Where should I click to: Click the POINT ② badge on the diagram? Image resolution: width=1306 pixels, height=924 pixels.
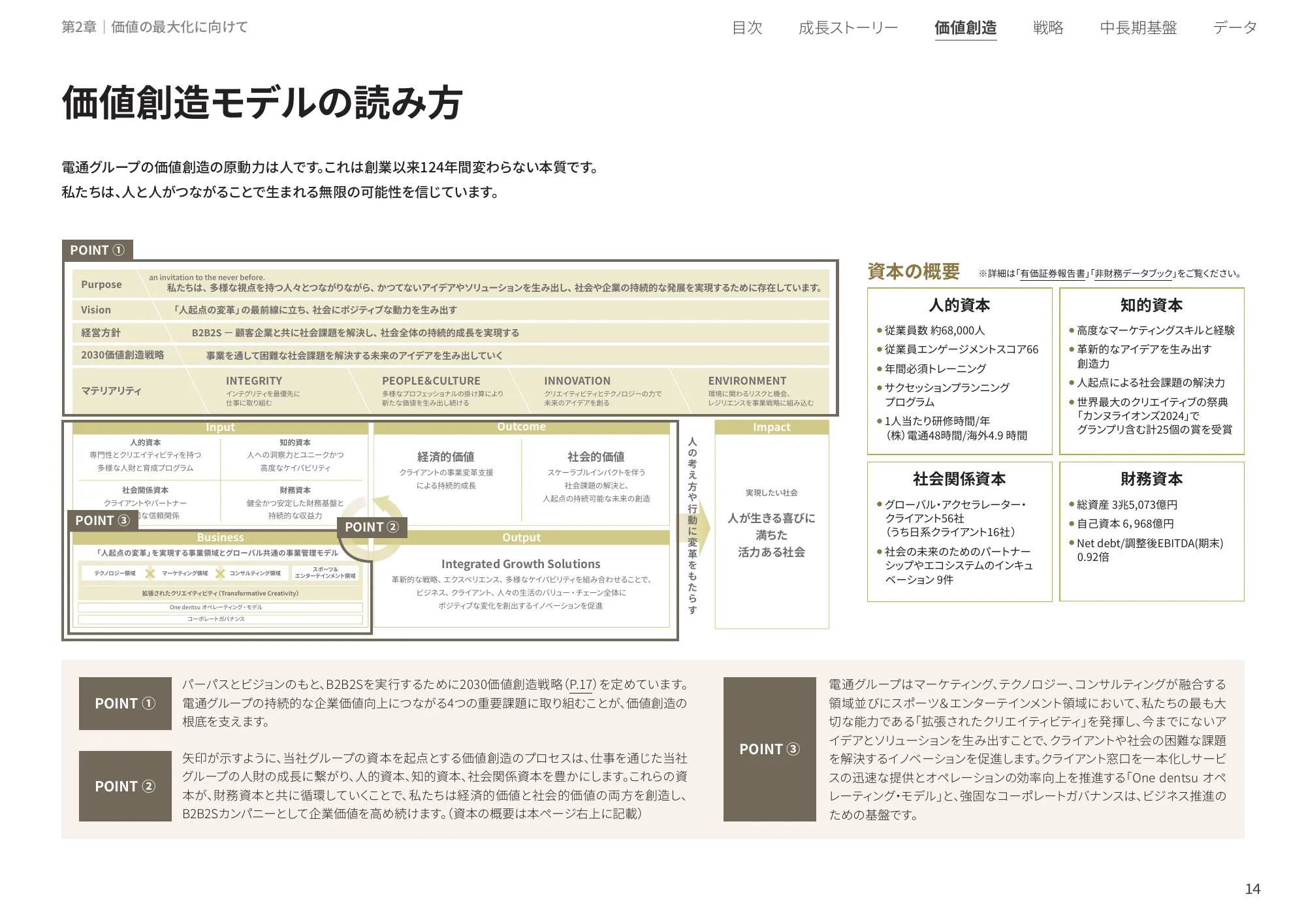click(372, 527)
